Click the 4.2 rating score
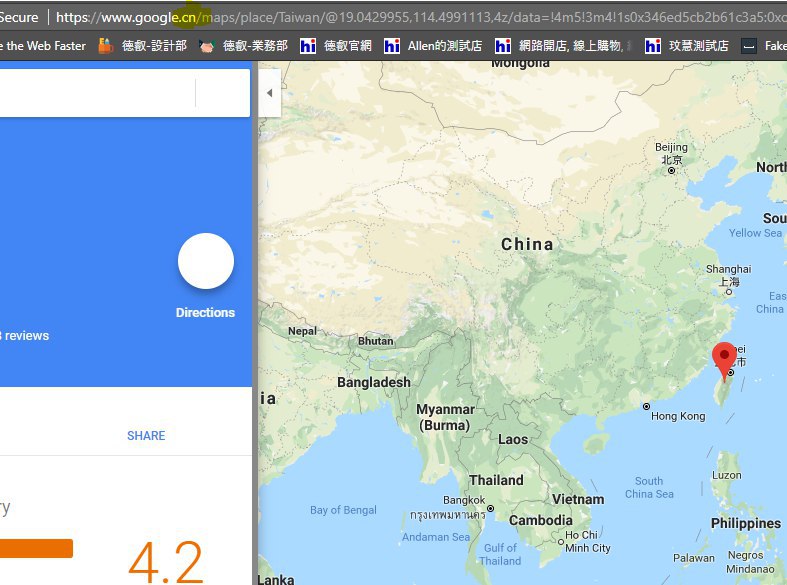Screen dimensions: 787x585 pos(166,560)
